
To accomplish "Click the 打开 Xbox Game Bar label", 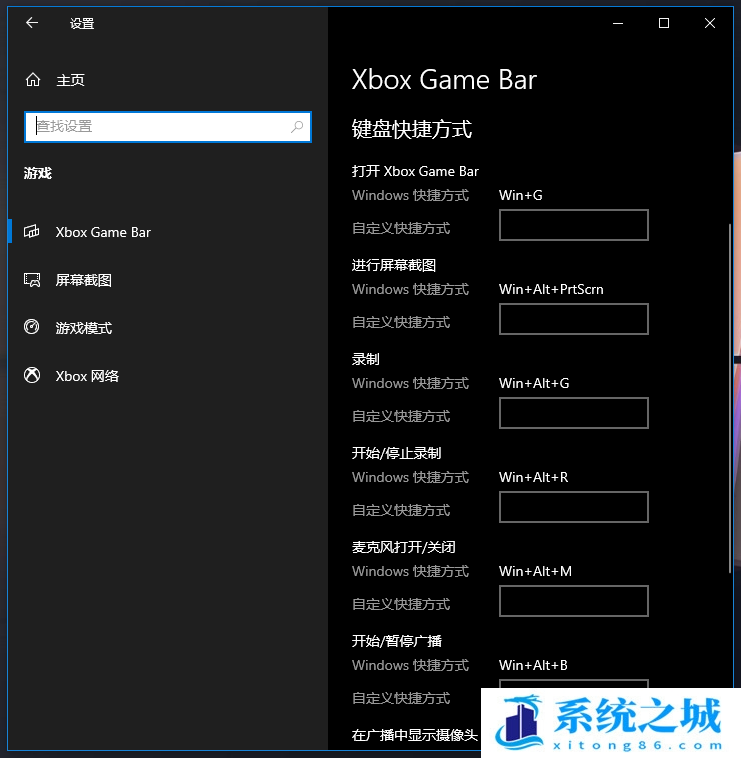I will click(415, 171).
